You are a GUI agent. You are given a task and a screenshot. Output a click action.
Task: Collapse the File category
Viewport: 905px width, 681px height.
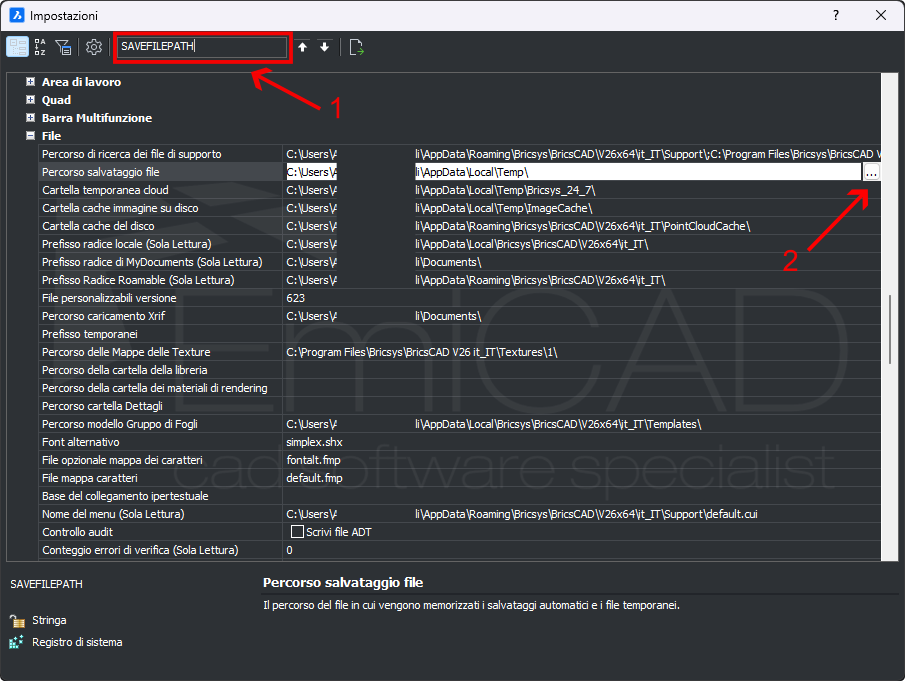(x=31, y=136)
